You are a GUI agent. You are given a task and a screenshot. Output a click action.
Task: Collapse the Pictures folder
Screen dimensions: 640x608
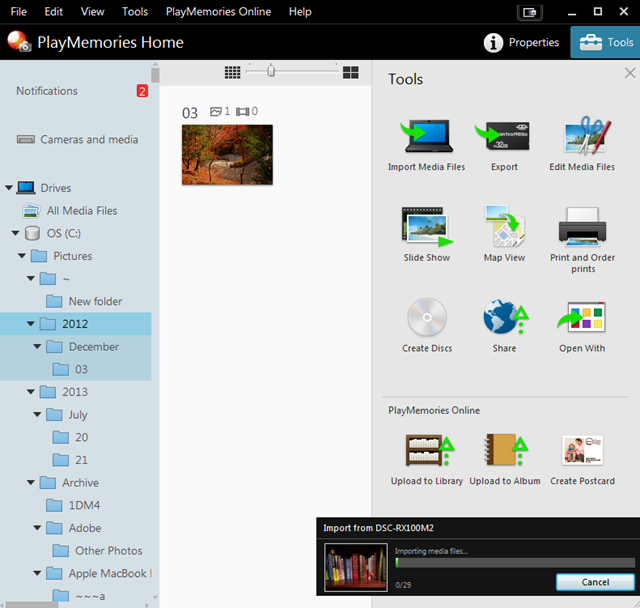(22, 256)
